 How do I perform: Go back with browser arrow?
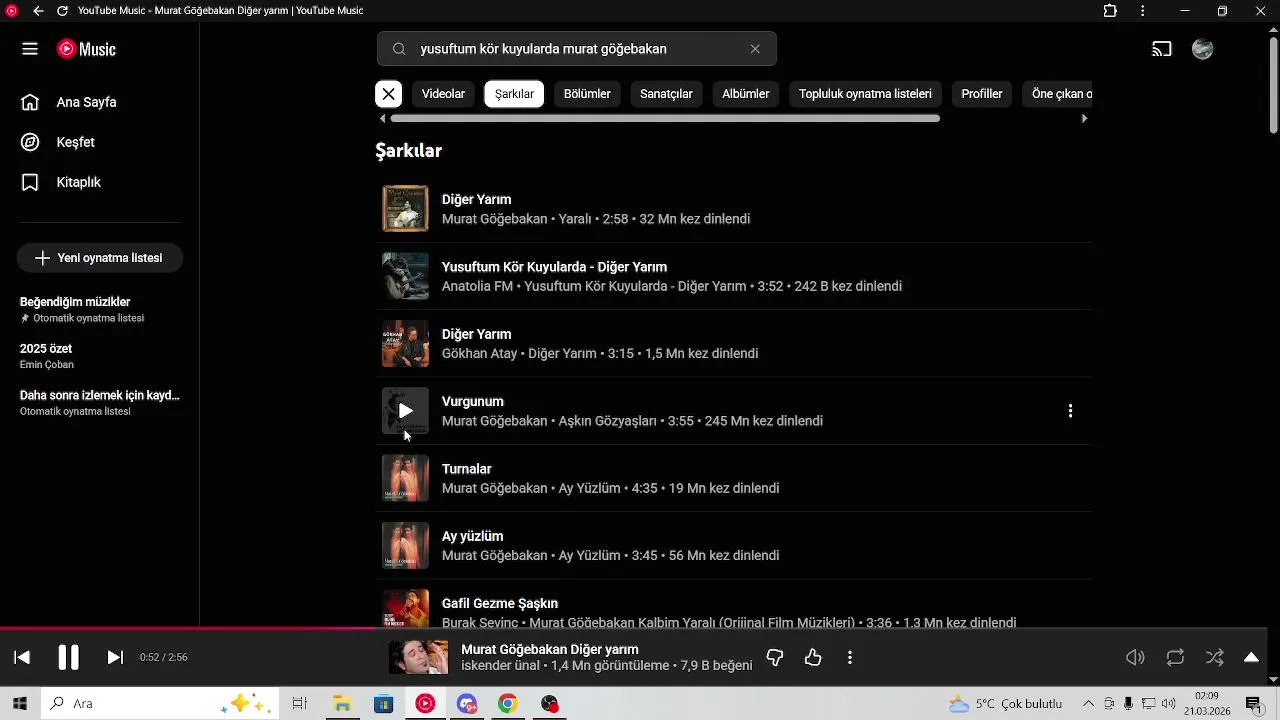tap(38, 11)
